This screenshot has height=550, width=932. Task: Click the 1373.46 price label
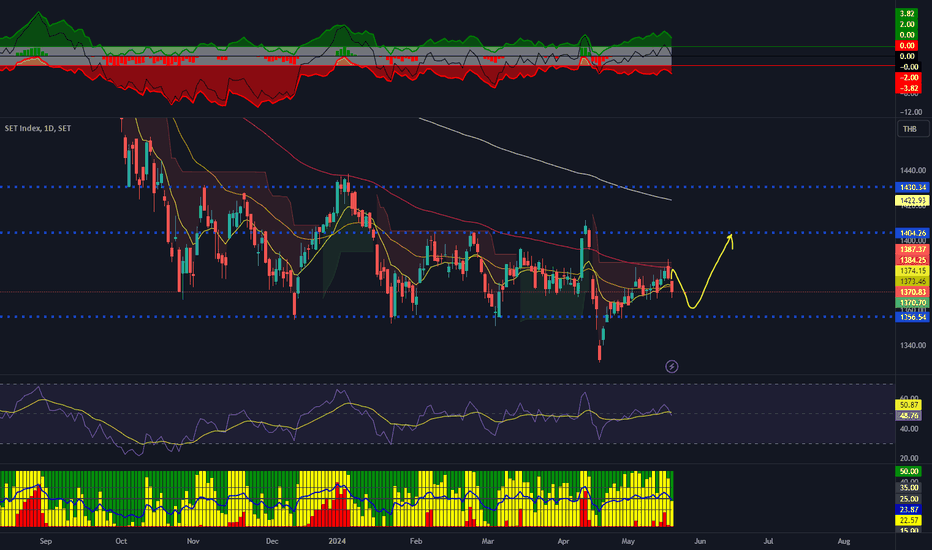tap(912, 281)
